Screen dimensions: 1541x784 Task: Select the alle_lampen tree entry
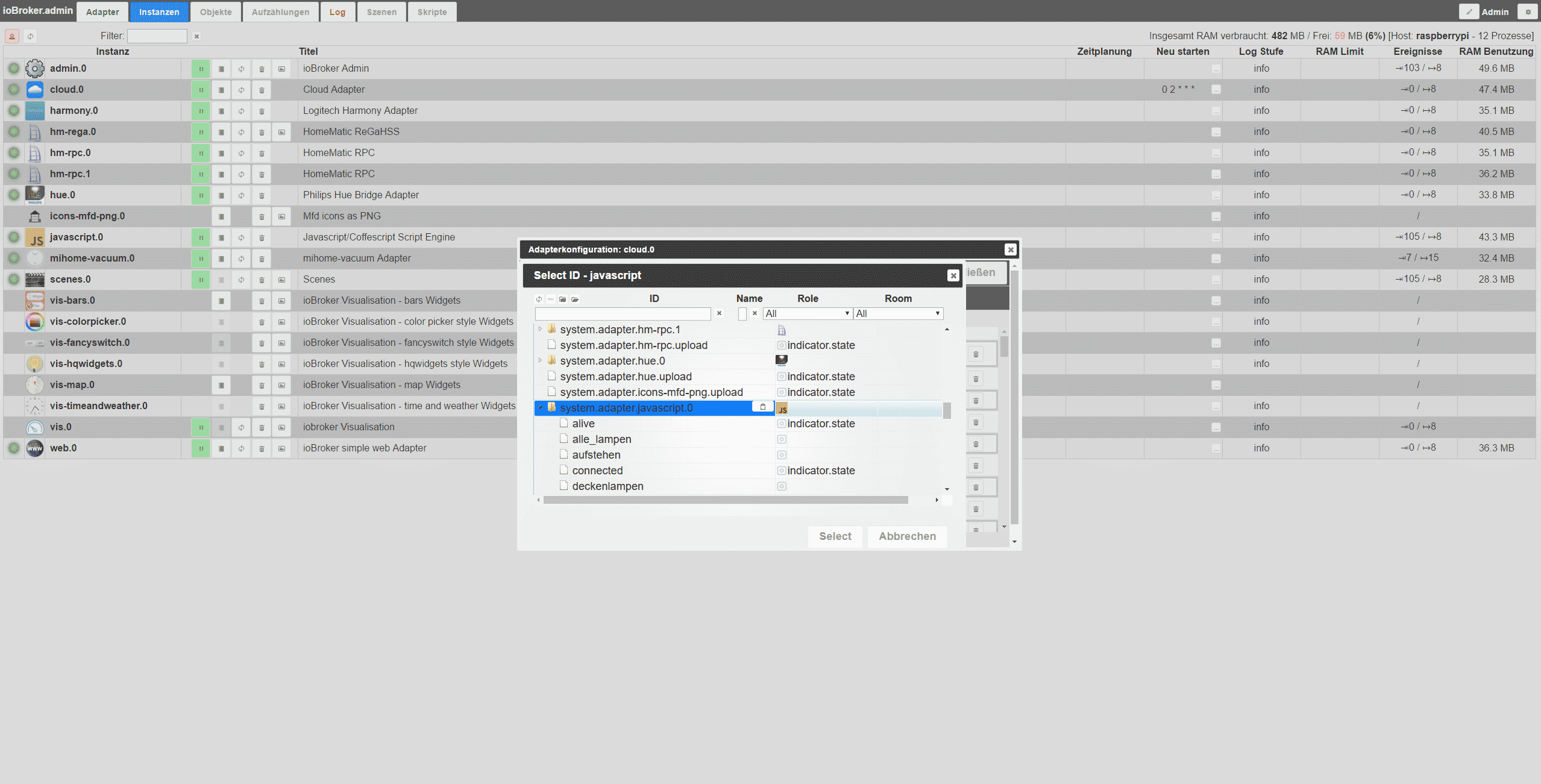tap(601, 439)
